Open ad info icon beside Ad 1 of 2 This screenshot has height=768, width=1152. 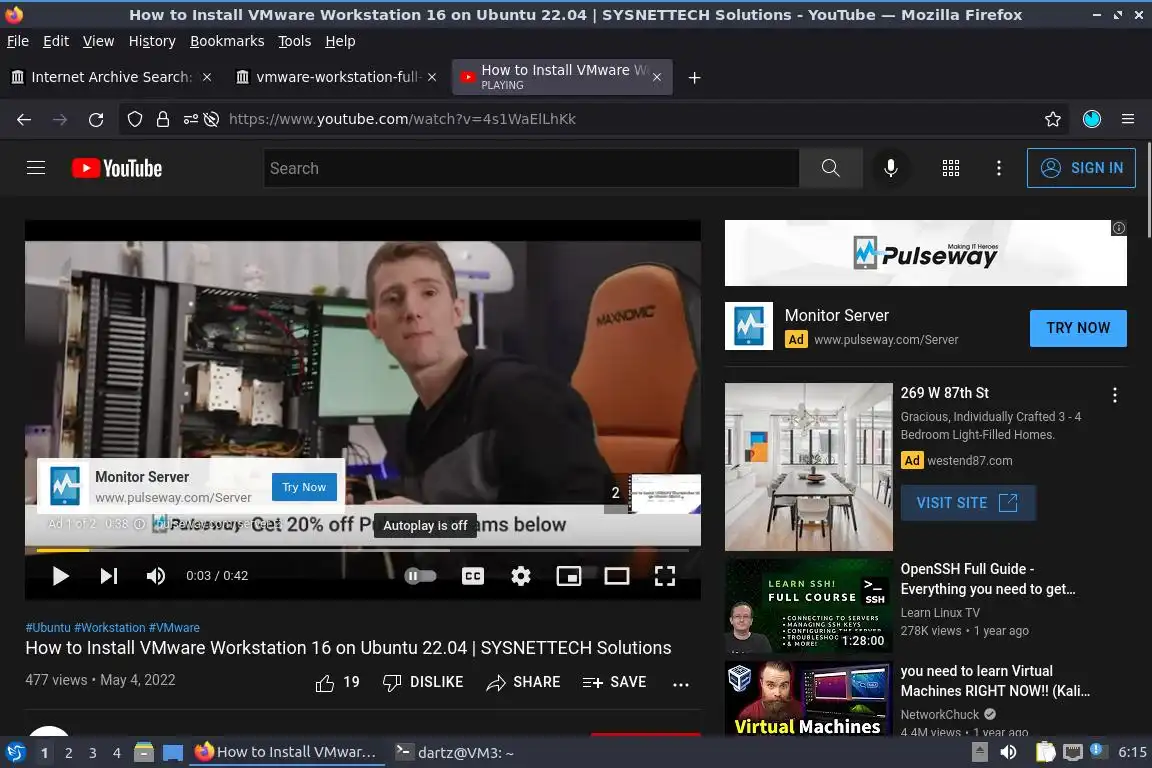pyautogui.click(x=139, y=524)
